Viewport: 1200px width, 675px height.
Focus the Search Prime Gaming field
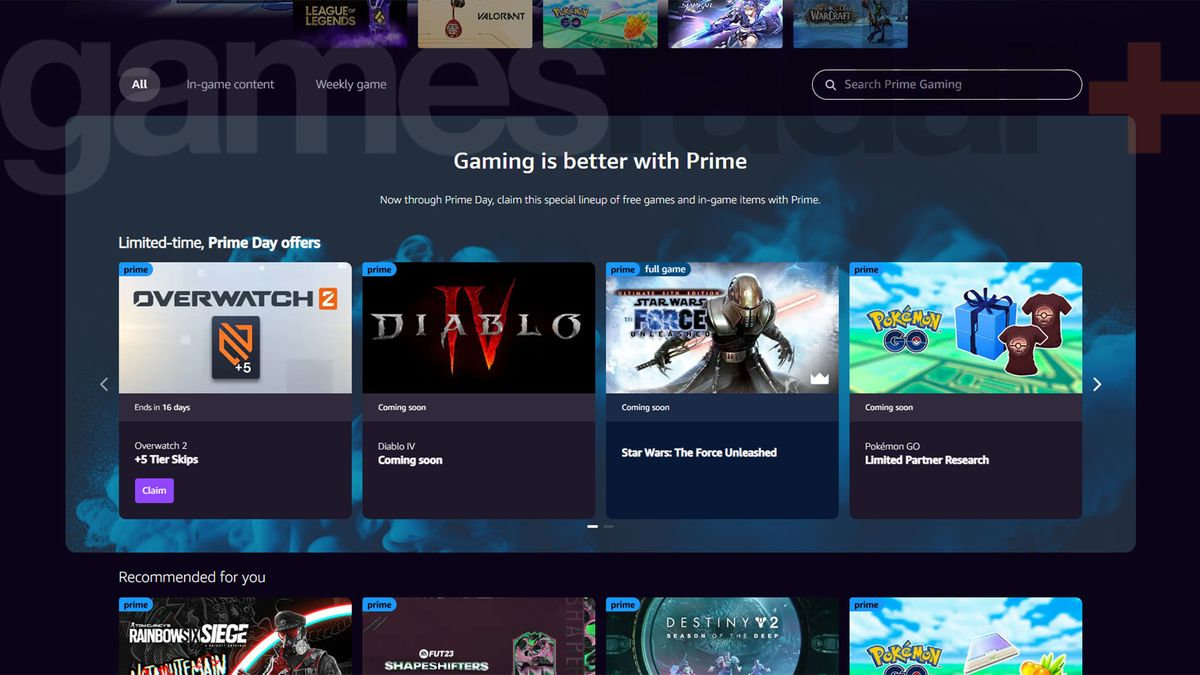point(947,85)
